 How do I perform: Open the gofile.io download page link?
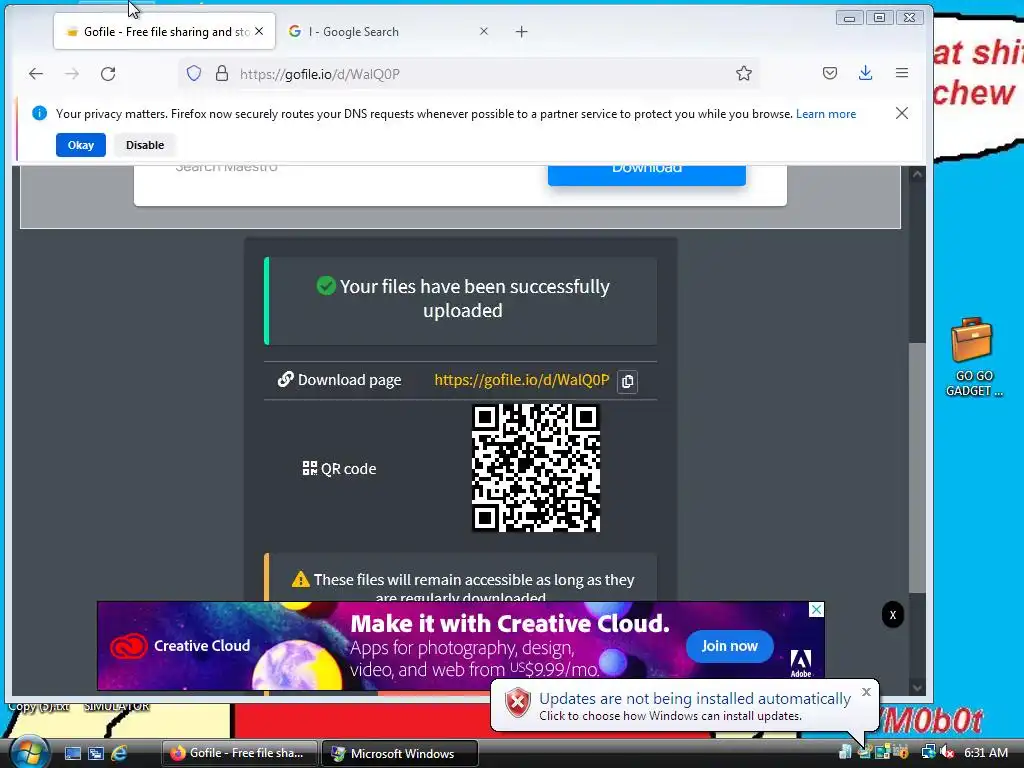coord(522,380)
